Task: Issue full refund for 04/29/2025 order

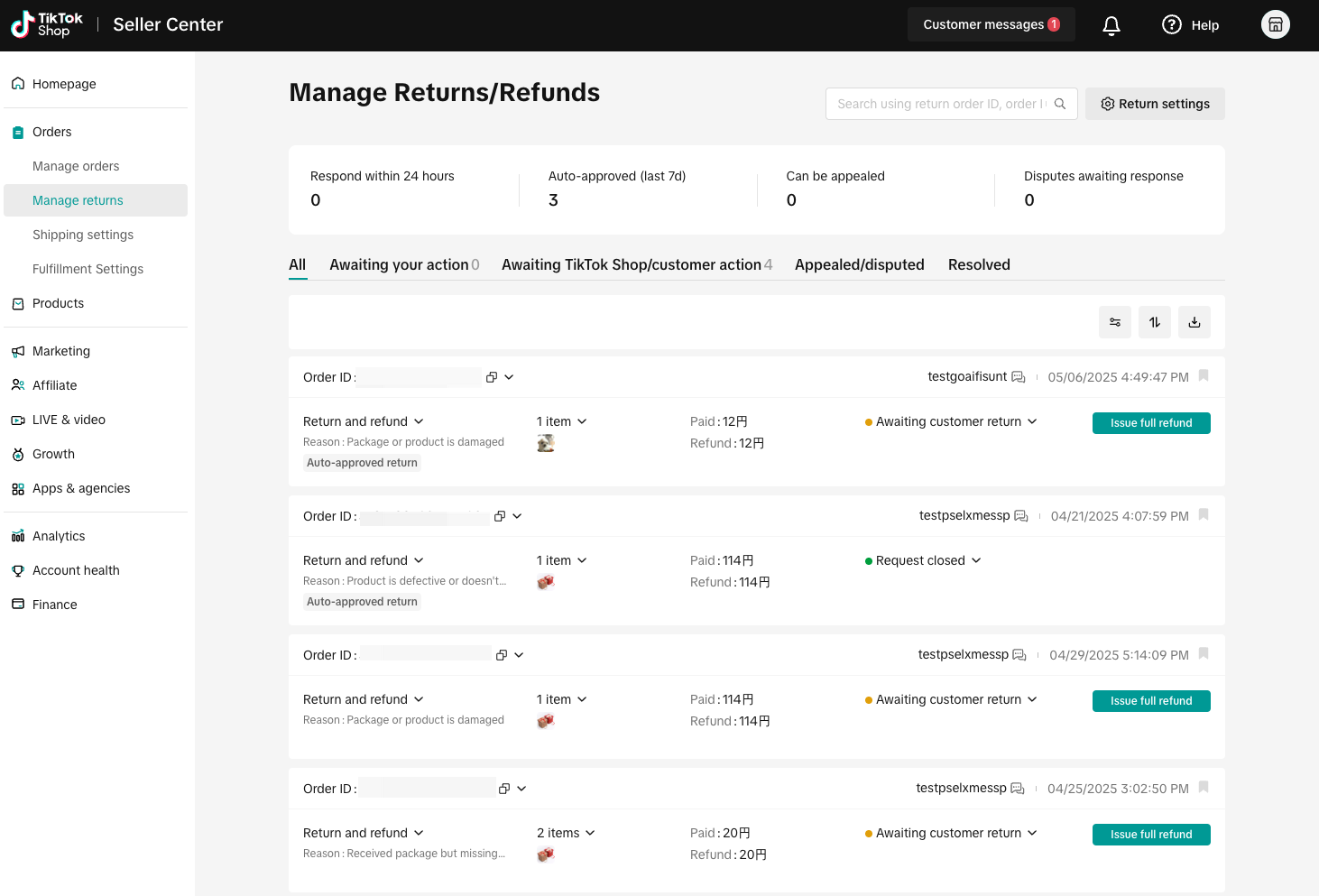Action: (x=1151, y=701)
